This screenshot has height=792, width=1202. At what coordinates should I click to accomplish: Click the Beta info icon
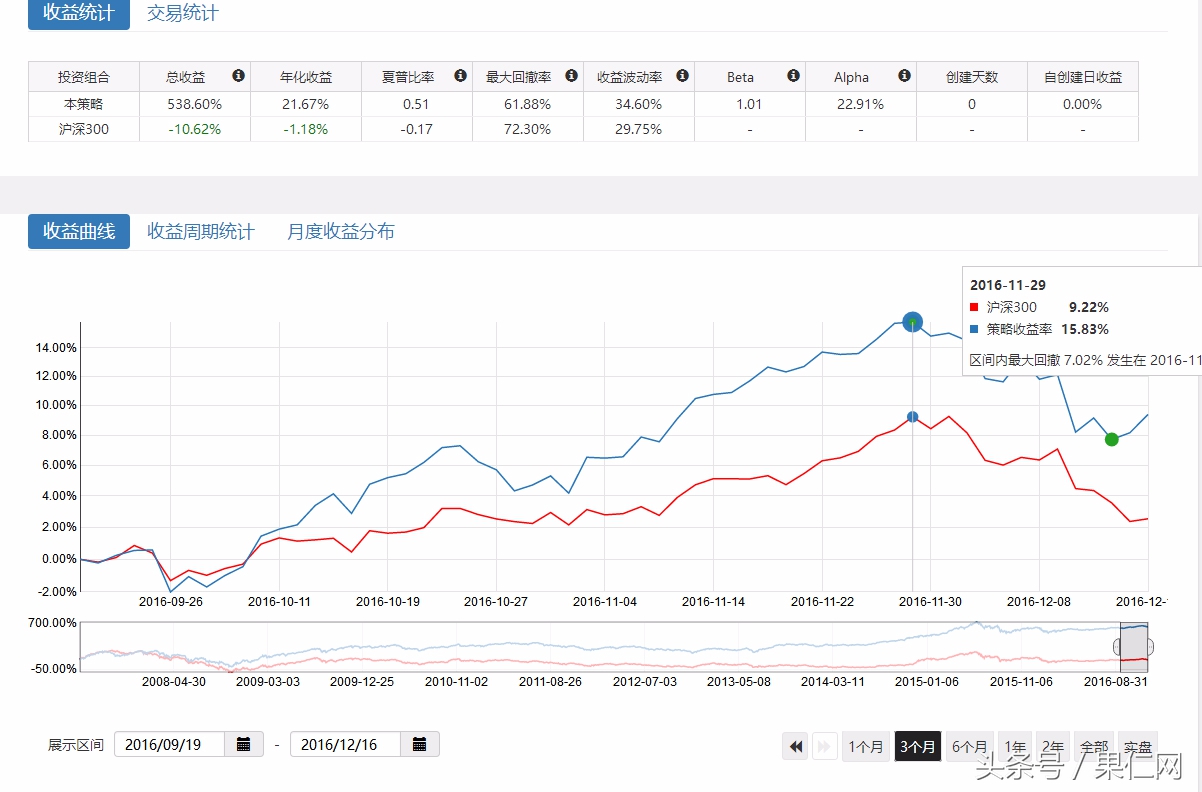793,76
